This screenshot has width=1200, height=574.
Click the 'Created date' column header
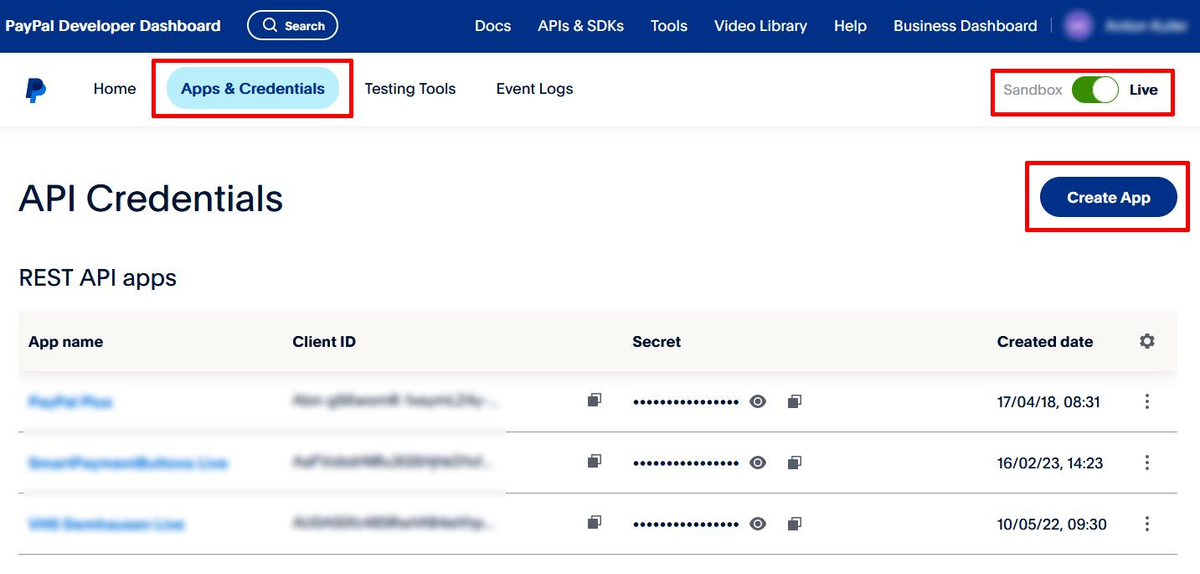point(1045,341)
